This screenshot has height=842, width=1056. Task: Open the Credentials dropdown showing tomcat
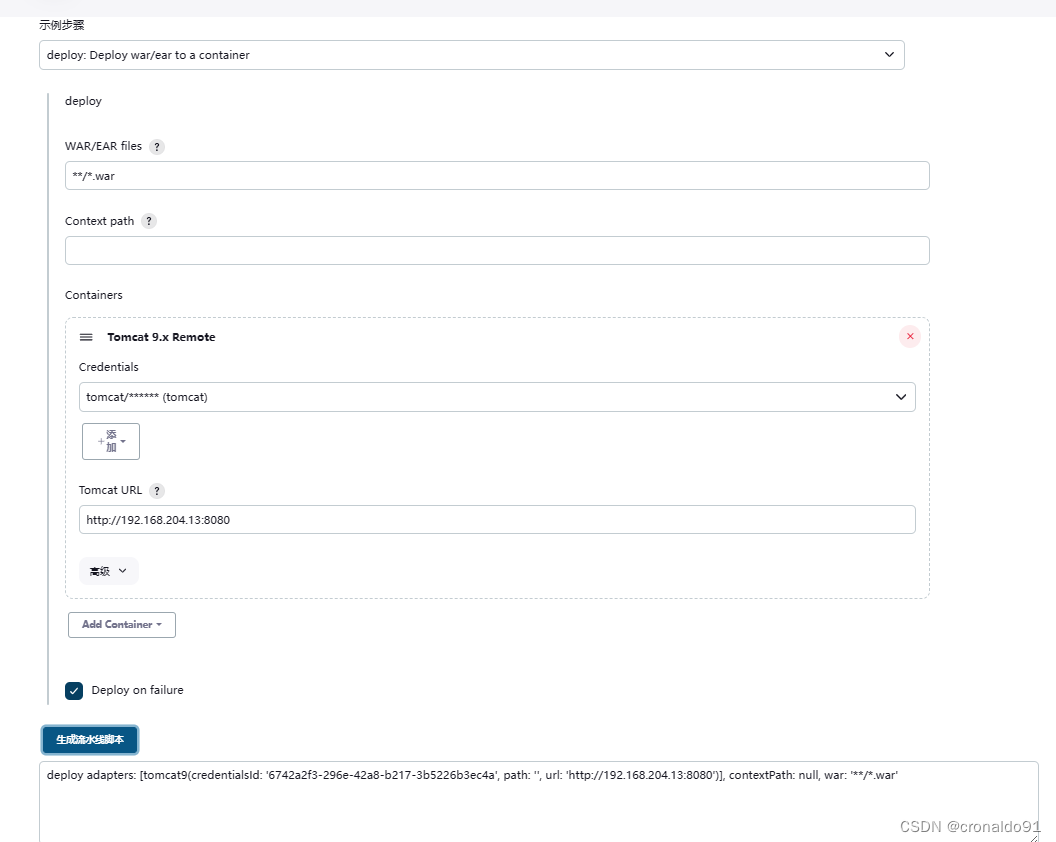pos(497,397)
